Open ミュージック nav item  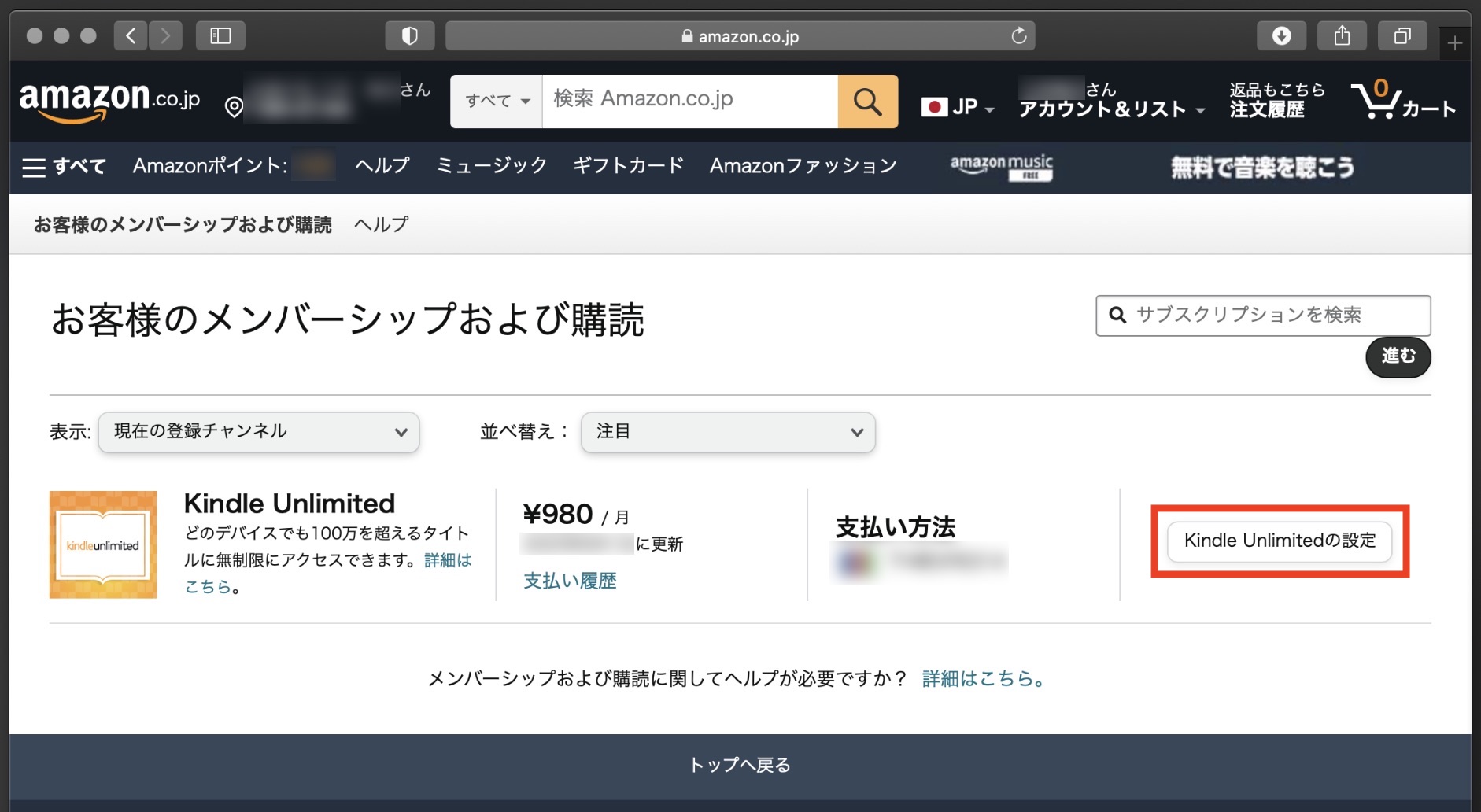(x=492, y=166)
